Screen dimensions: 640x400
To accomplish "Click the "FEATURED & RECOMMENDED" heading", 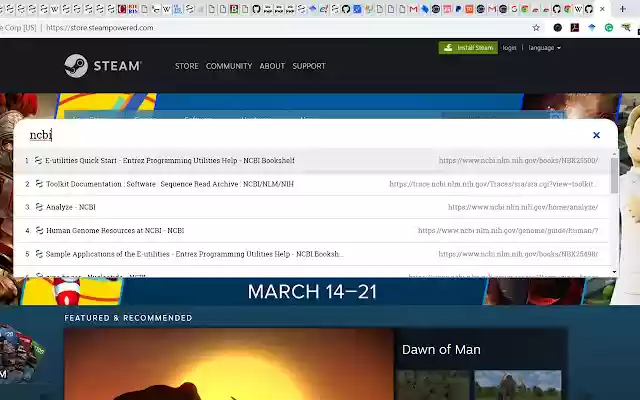I will click(128, 318).
